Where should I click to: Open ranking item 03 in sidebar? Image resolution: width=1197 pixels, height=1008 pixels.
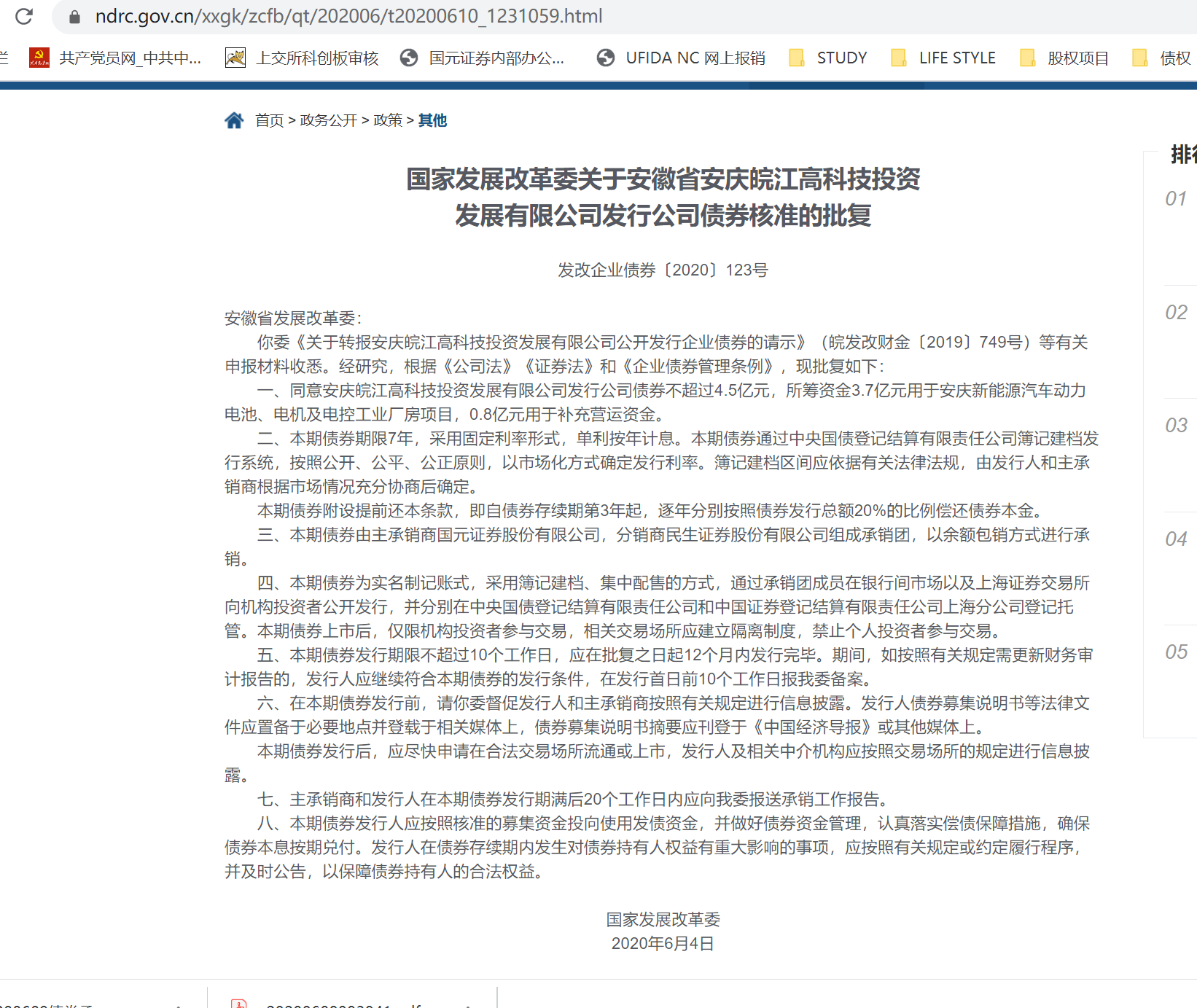coord(1176,425)
